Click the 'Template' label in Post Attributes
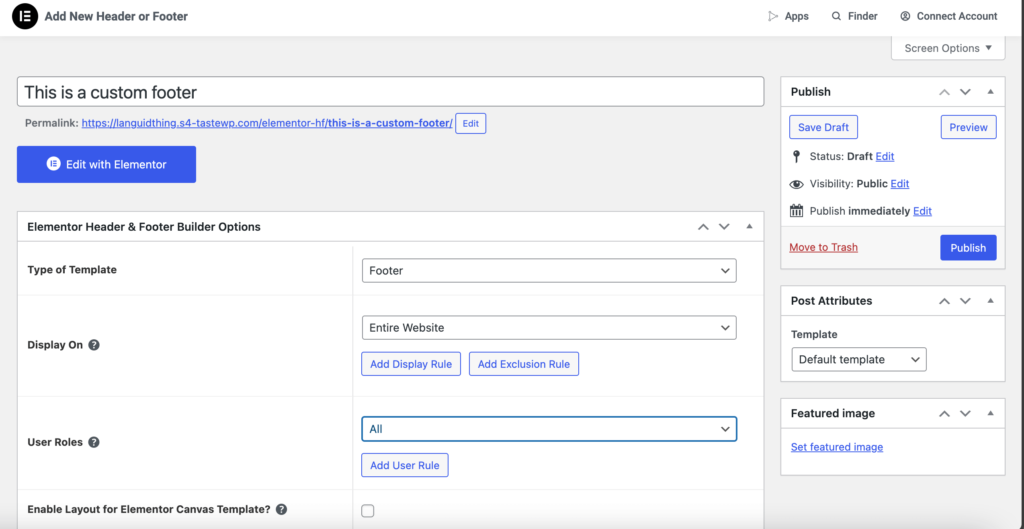This screenshot has width=1024, height=529. (x=814, y=334)
